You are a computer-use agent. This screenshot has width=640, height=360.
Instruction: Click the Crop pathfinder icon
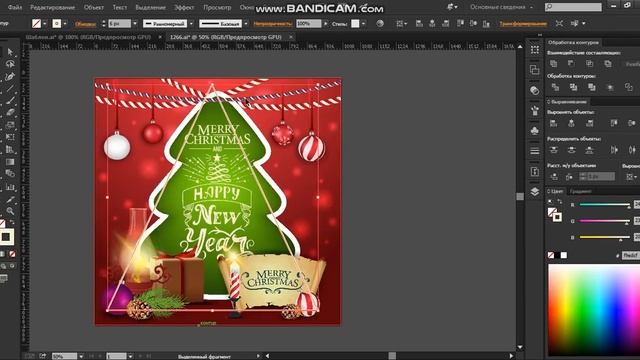point(610,87)
